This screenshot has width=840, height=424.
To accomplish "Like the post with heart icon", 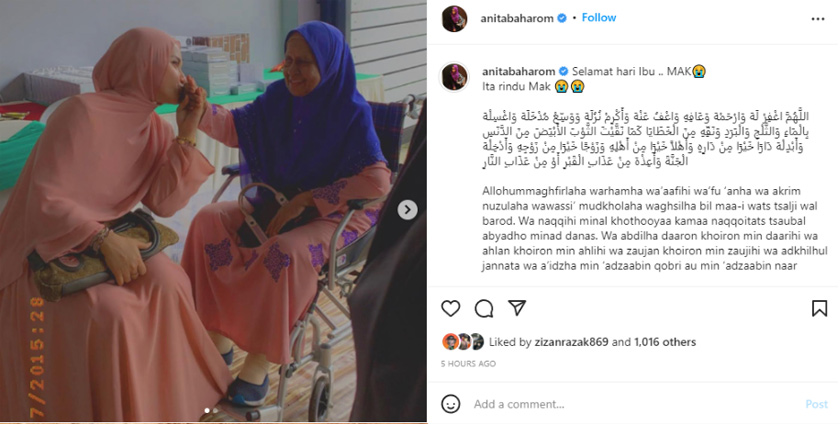I will [x=451, y=308].
